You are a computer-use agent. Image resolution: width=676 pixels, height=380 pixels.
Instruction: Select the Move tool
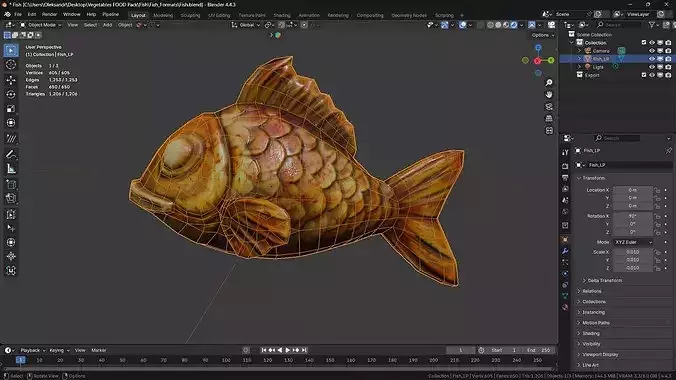tap(11, 80)
